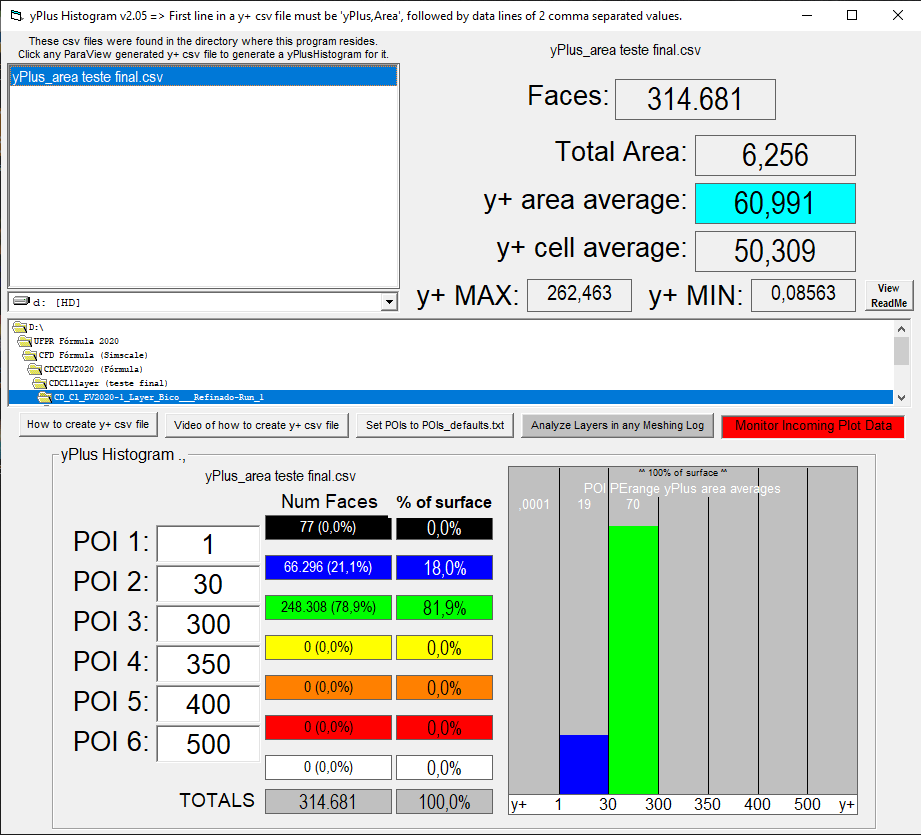921x835 pixels.
Task: Click the POI 6 value field showing 500
Action: coord(208,743)
